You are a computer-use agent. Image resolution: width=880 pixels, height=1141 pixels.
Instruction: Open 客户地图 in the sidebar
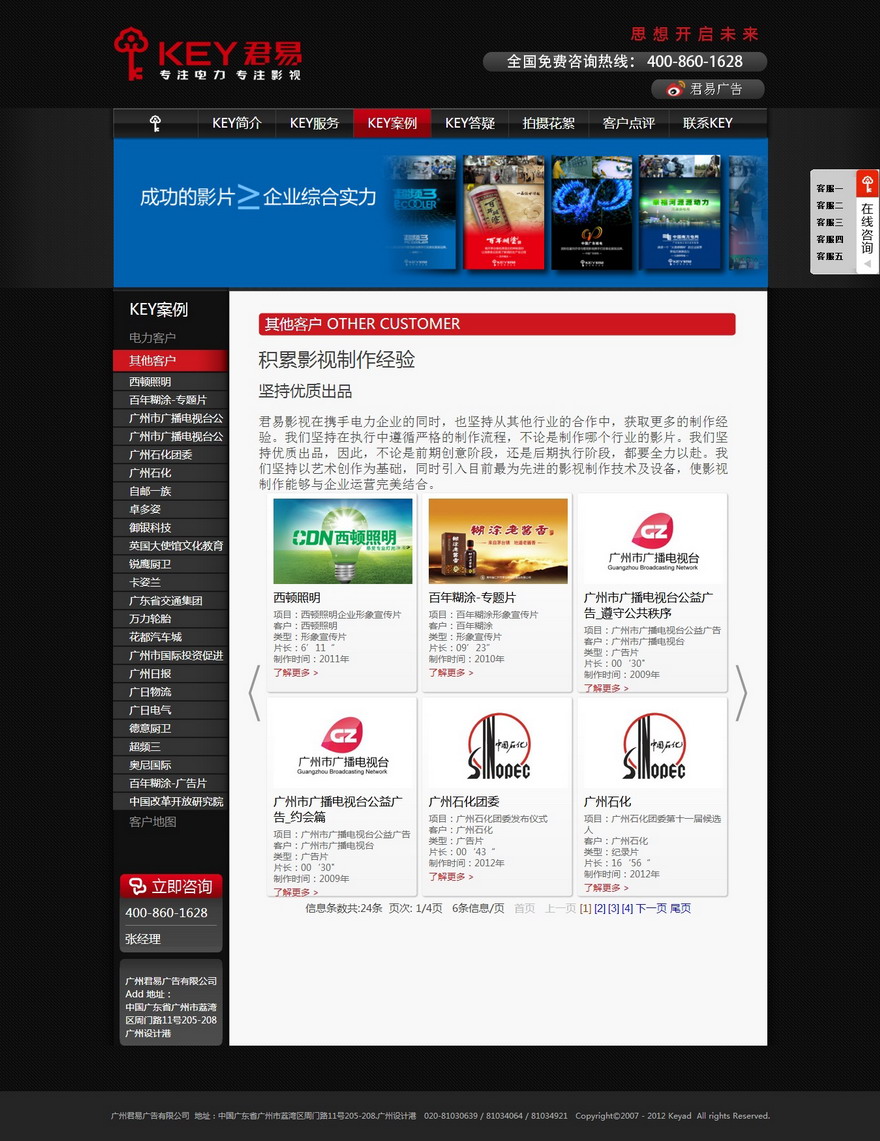153,822
